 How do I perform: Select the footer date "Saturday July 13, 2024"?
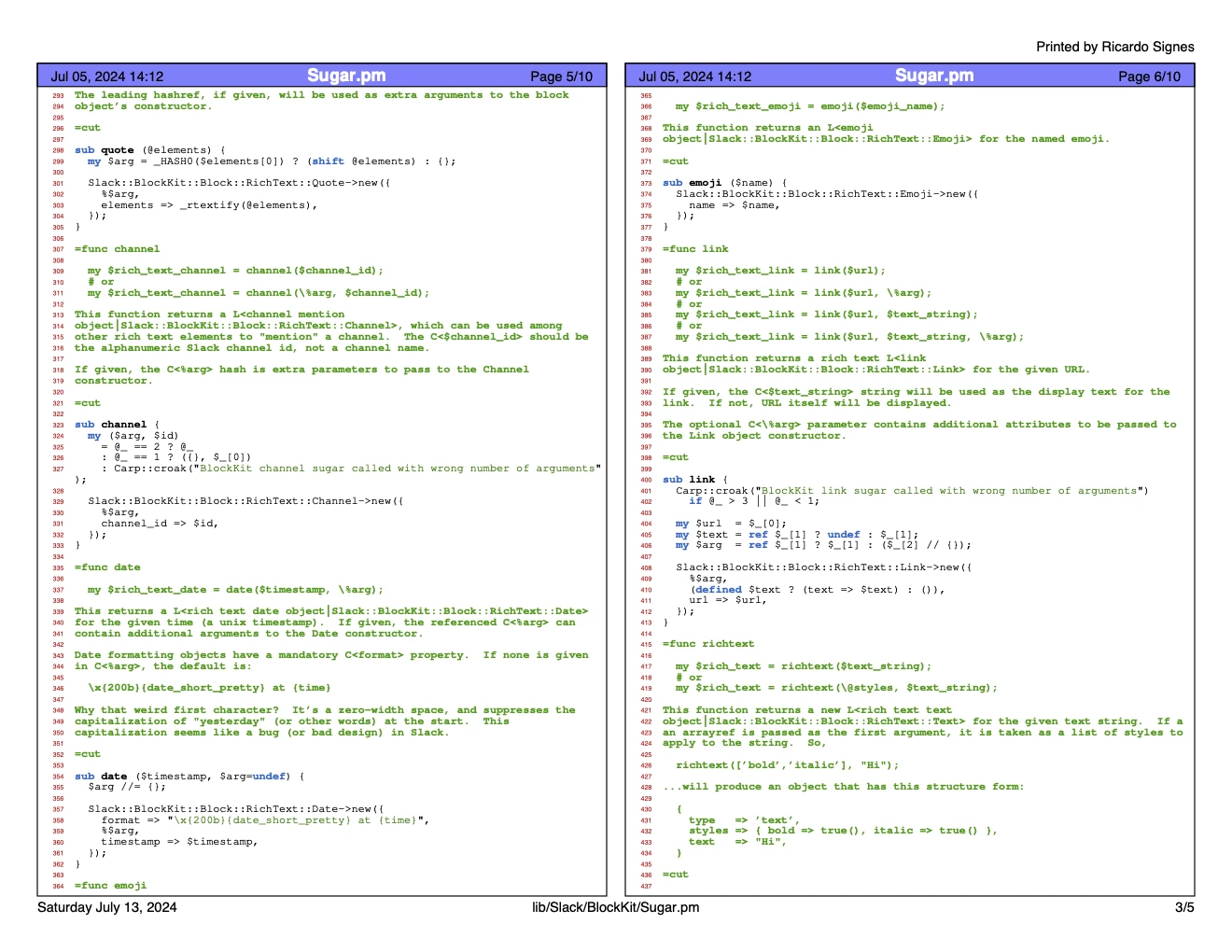click(105, 907)
